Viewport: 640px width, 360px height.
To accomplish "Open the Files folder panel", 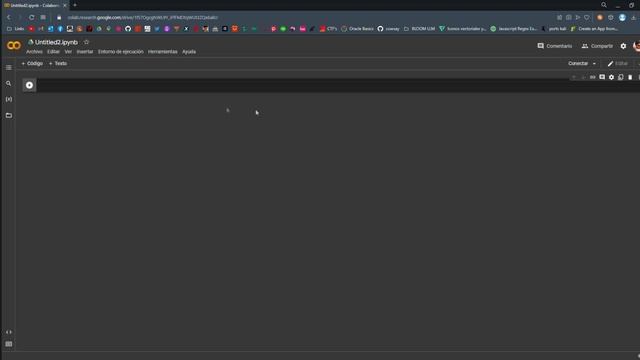I will (x=9, y=116).
